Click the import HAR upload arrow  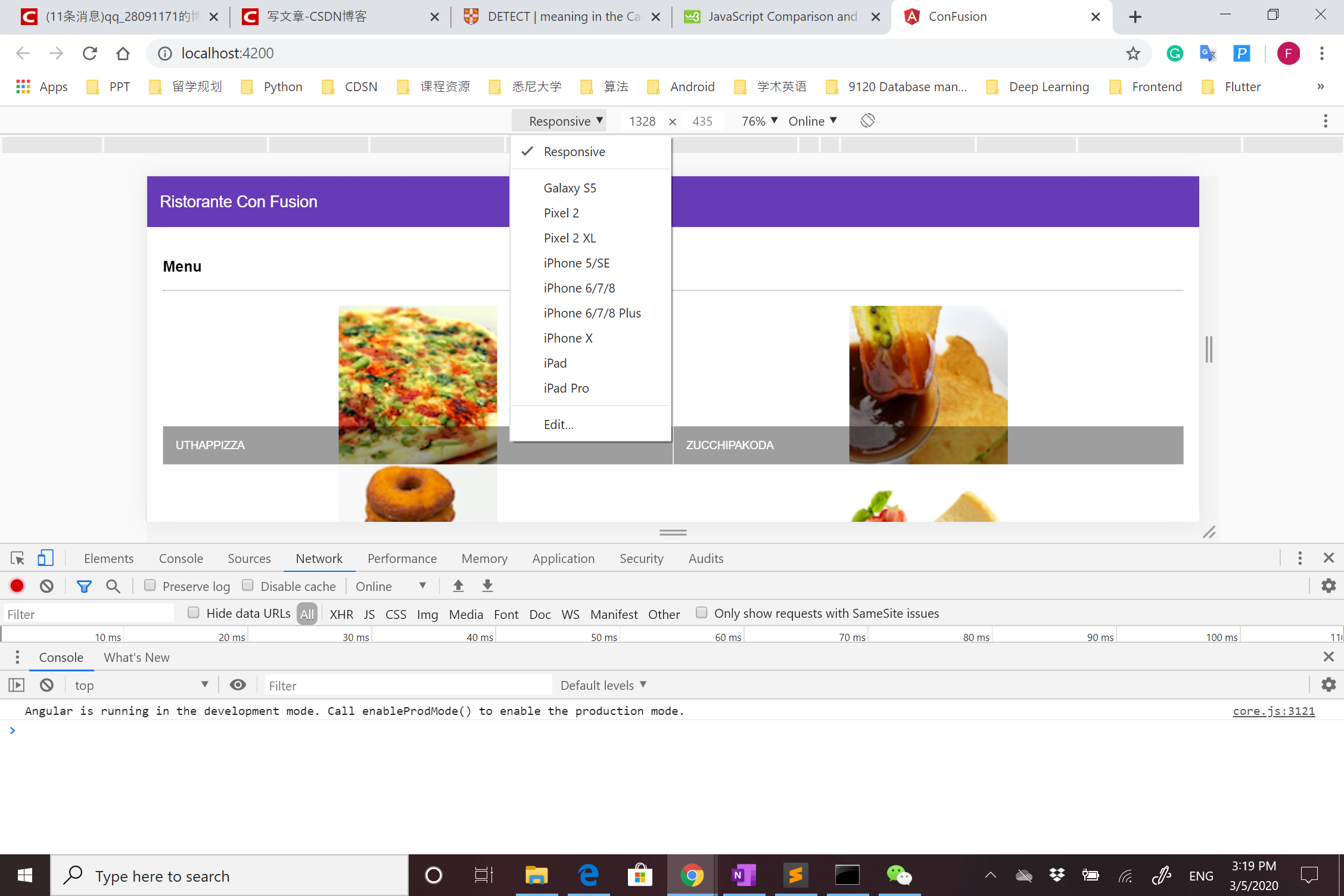(x=458, y=586)
